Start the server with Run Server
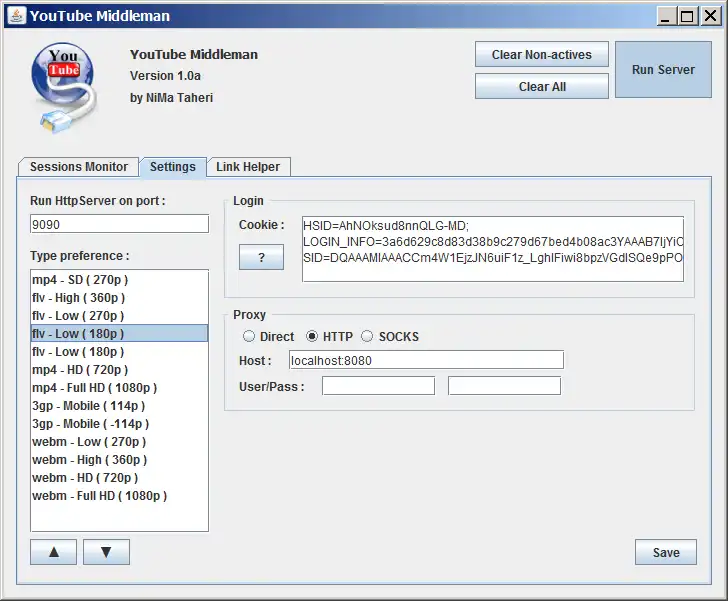 [663, 70]
